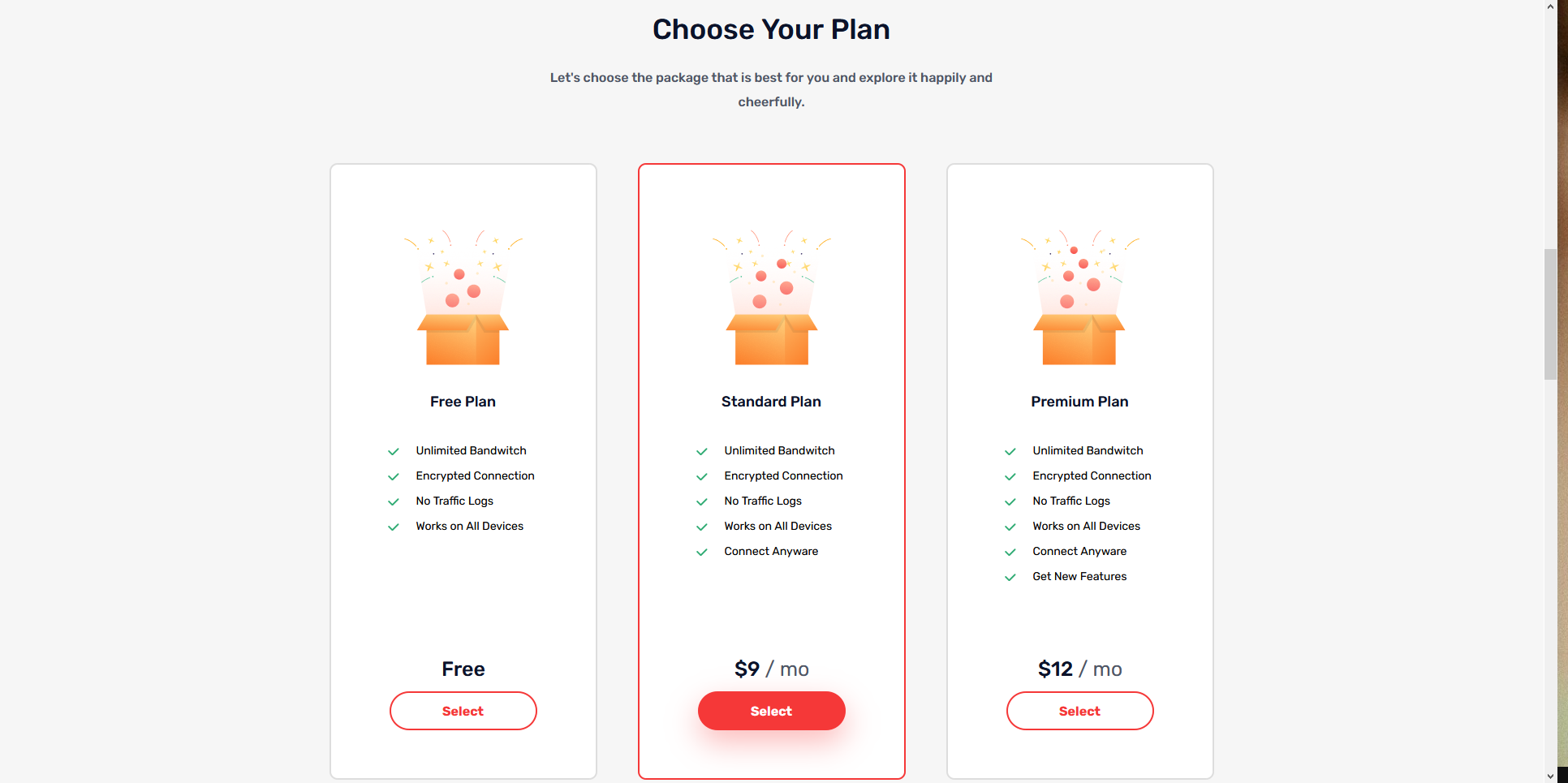Click the Premium Plan title

coord(1079,402)
